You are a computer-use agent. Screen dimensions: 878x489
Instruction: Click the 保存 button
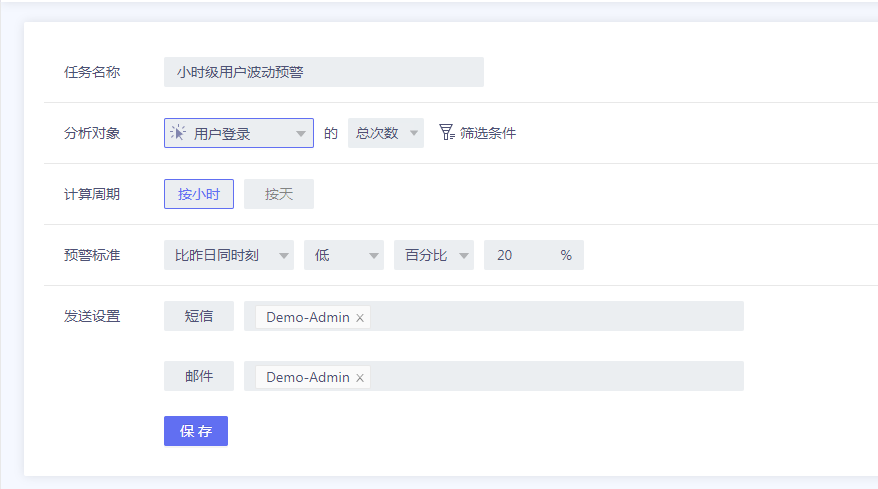(196, 431)
